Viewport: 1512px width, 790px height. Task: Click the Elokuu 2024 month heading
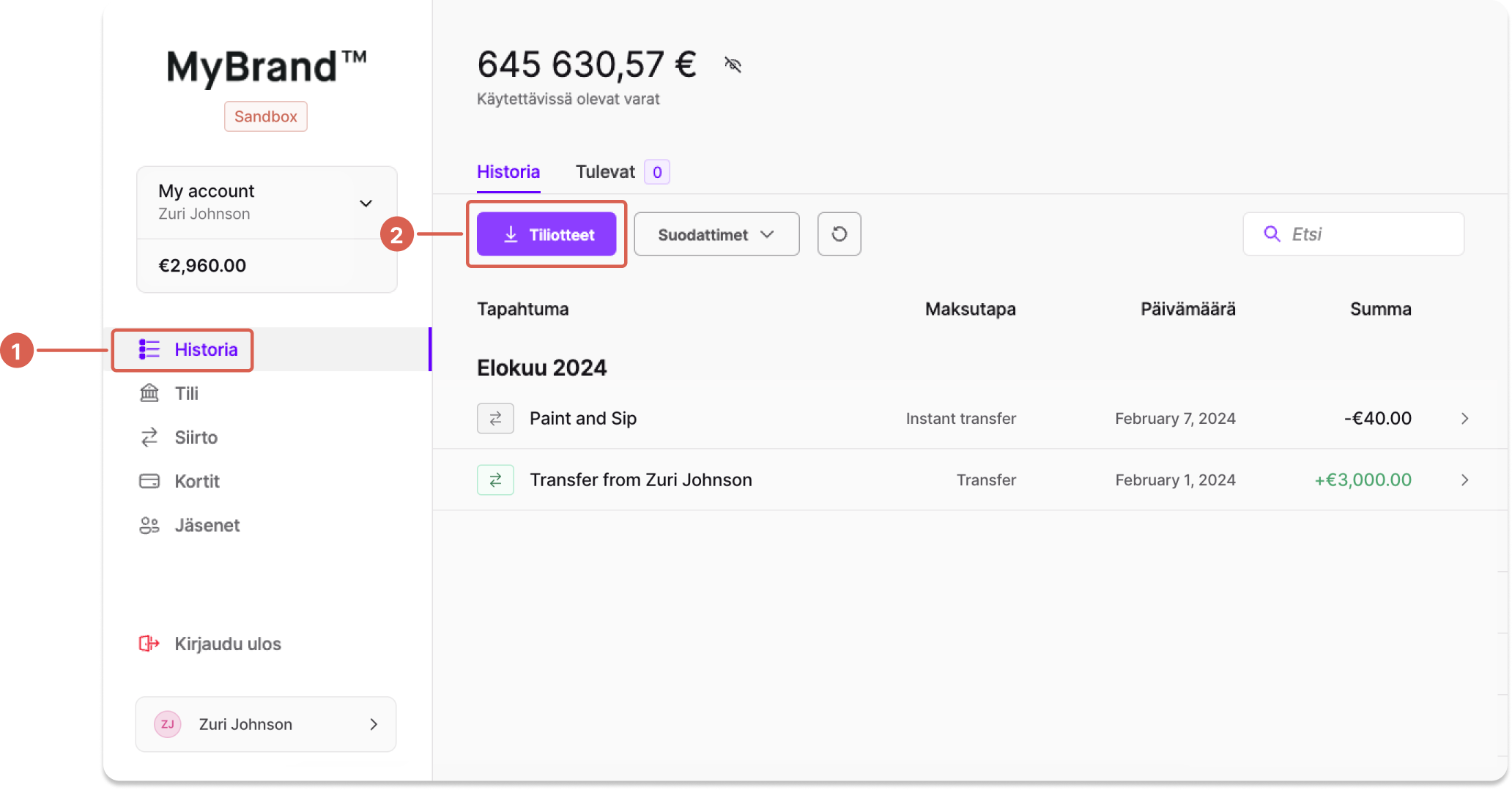[x=542, y=368]
